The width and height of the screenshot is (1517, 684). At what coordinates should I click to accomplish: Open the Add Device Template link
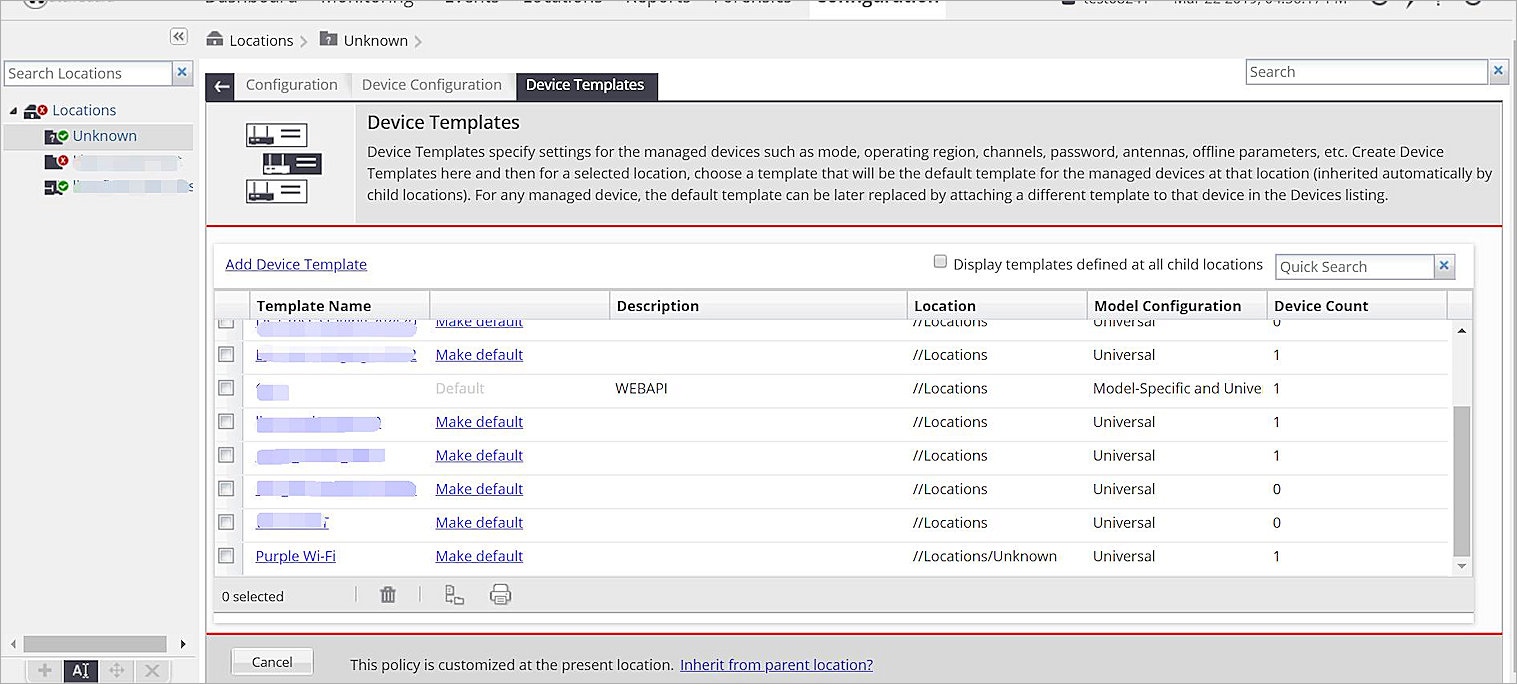point(296,264)
